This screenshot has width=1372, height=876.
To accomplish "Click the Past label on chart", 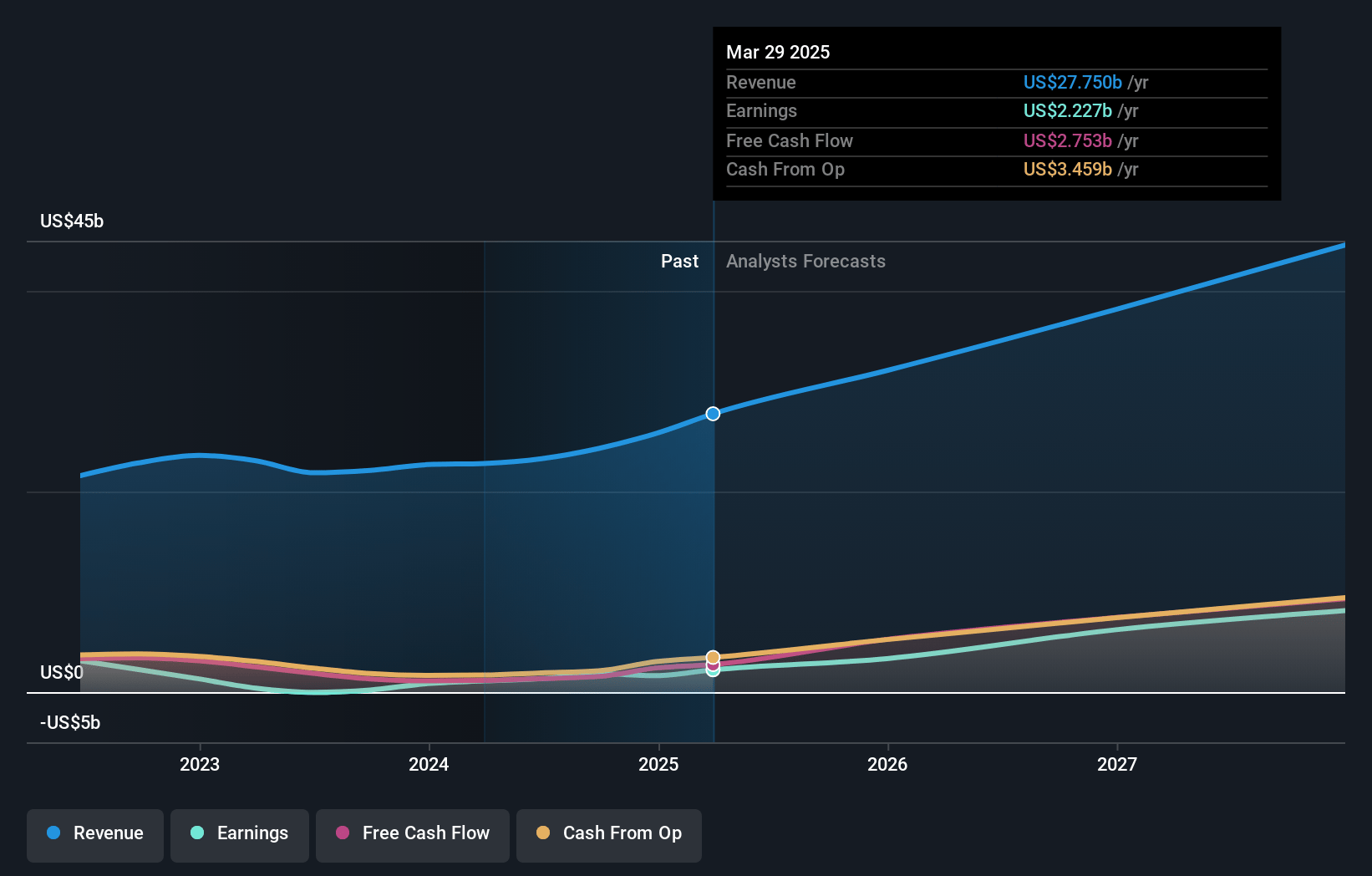I will tap(679, 261).
